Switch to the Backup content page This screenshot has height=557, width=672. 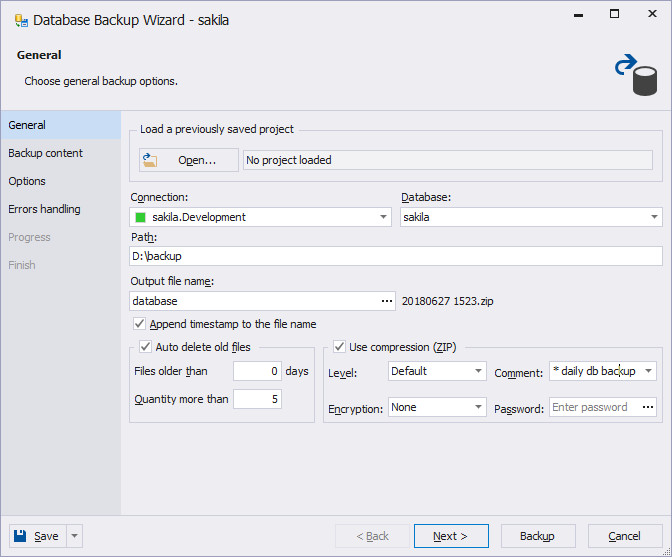[45, 153]
